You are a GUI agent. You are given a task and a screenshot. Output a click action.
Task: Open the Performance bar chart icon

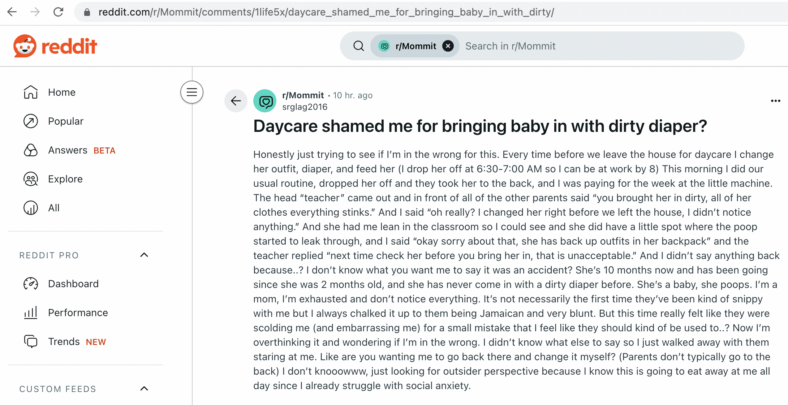pyautogui.click(x=31, y=313)
